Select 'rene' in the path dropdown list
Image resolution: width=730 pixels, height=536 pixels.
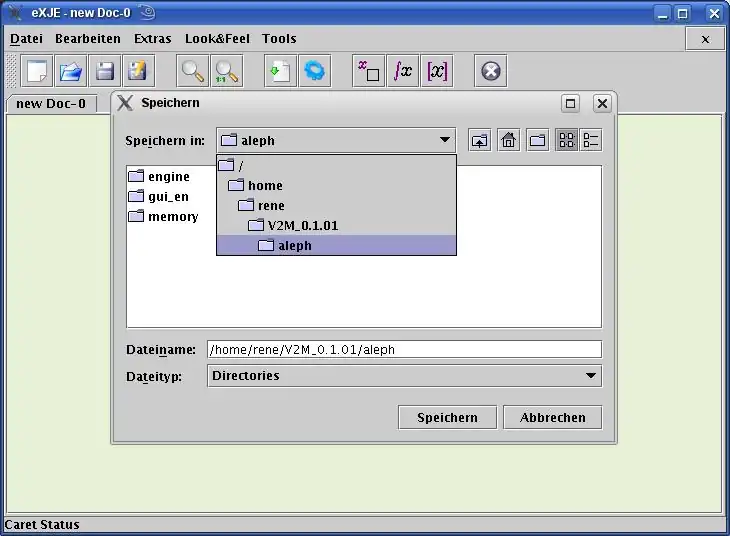click(x=270, y=206)
